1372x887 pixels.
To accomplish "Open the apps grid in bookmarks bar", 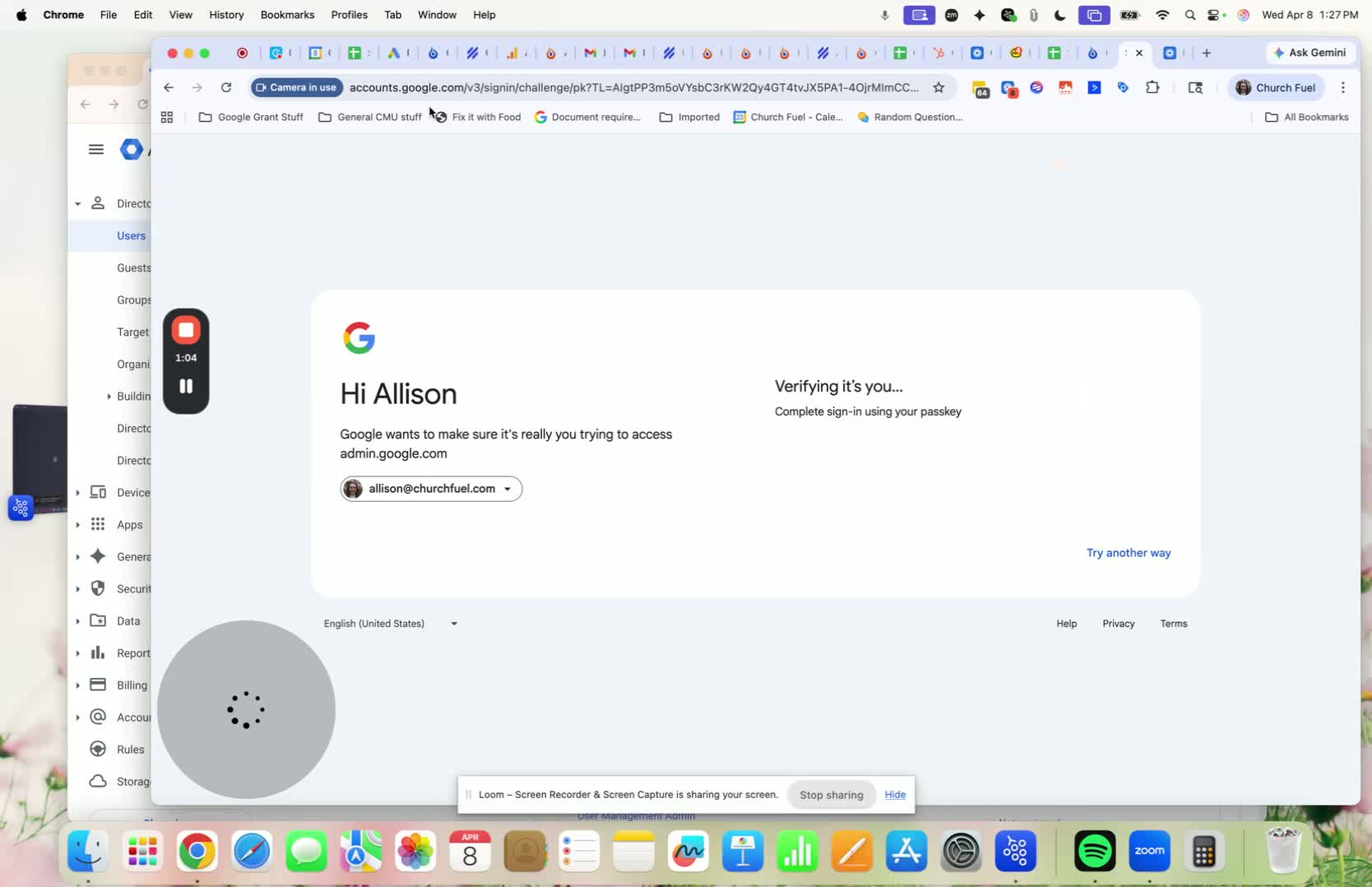I will [x=167, y=117].
